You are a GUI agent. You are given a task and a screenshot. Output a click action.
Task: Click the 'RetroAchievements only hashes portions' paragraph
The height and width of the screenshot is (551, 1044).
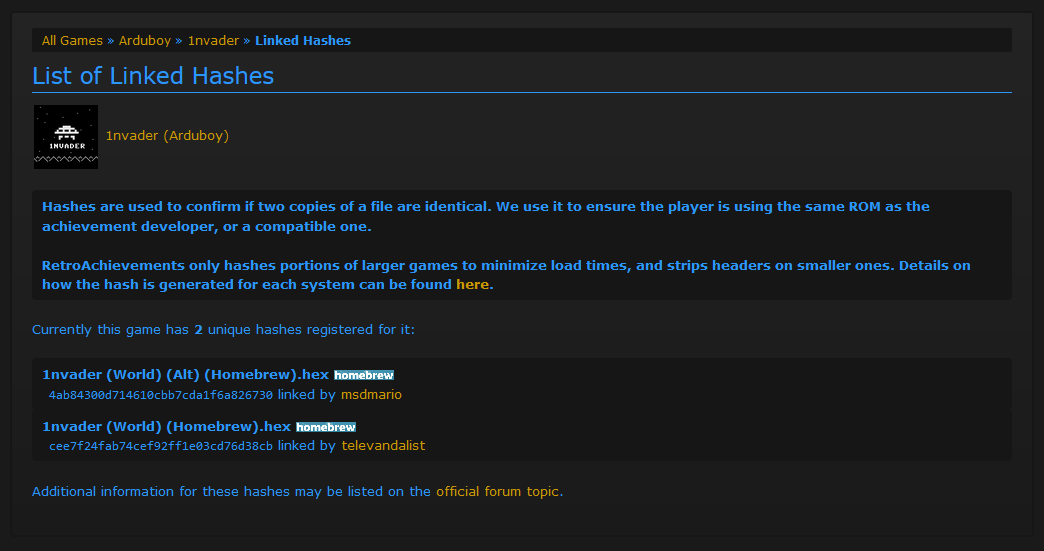[x=506, y=275]
